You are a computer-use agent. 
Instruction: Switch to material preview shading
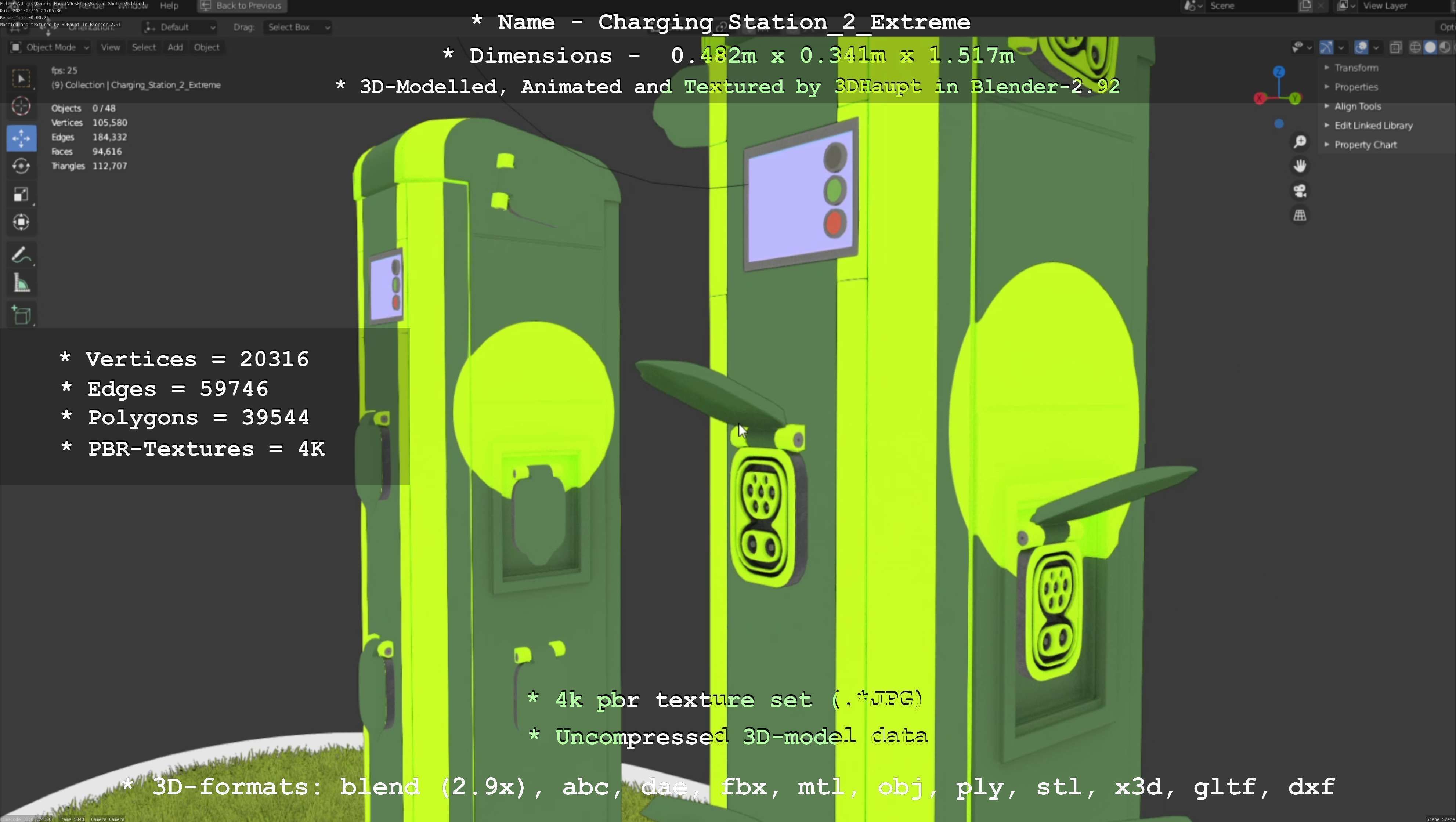pos(1445,47)
